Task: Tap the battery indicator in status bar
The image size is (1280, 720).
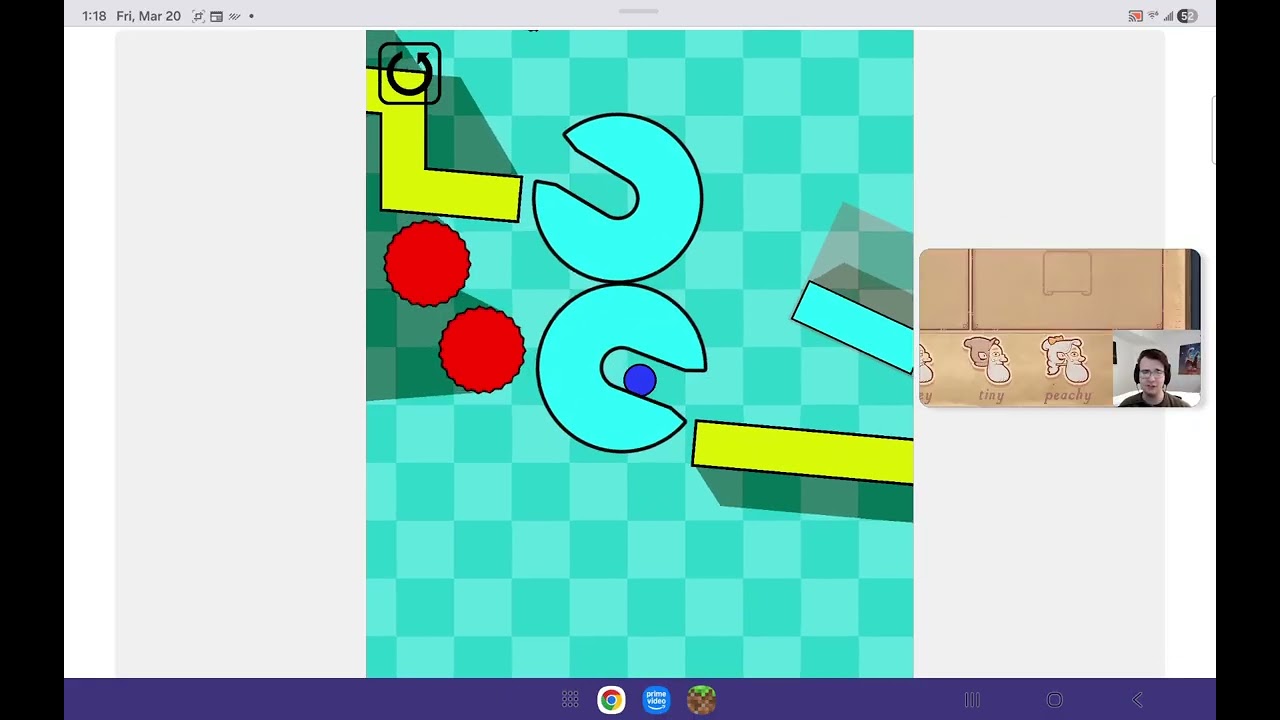Action: tap(1187, 16)
